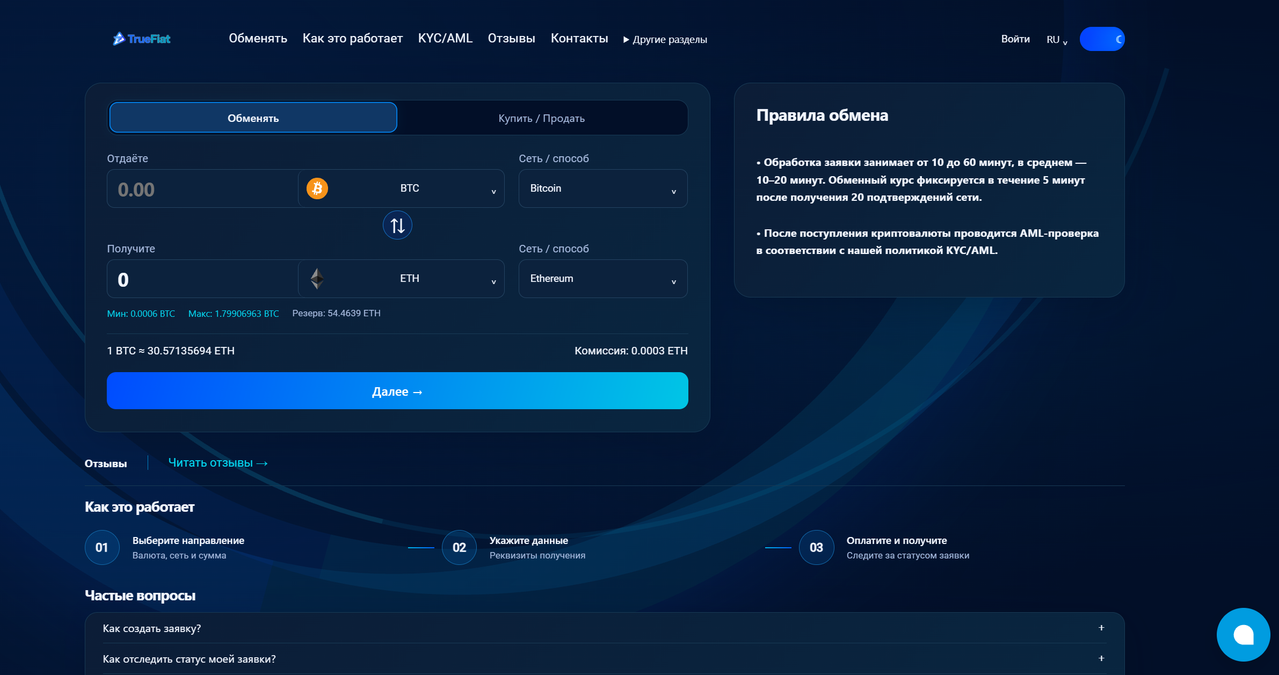Click the 01 step circle
The width and height of the screenshot is (1279, 675).
pos(102,547)
